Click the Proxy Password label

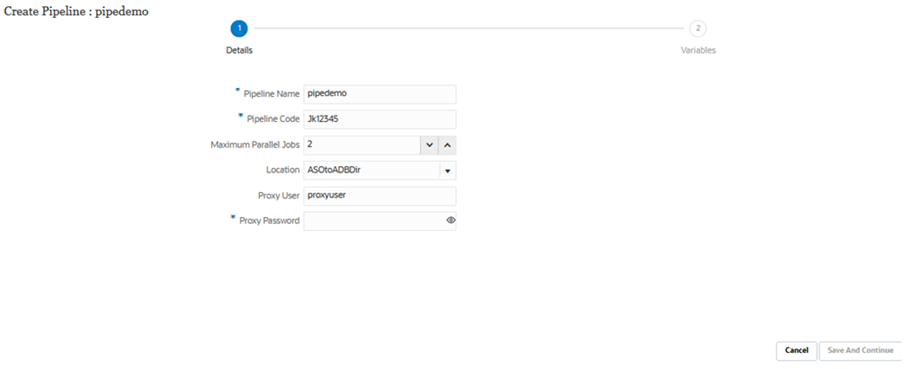point(269,220)
